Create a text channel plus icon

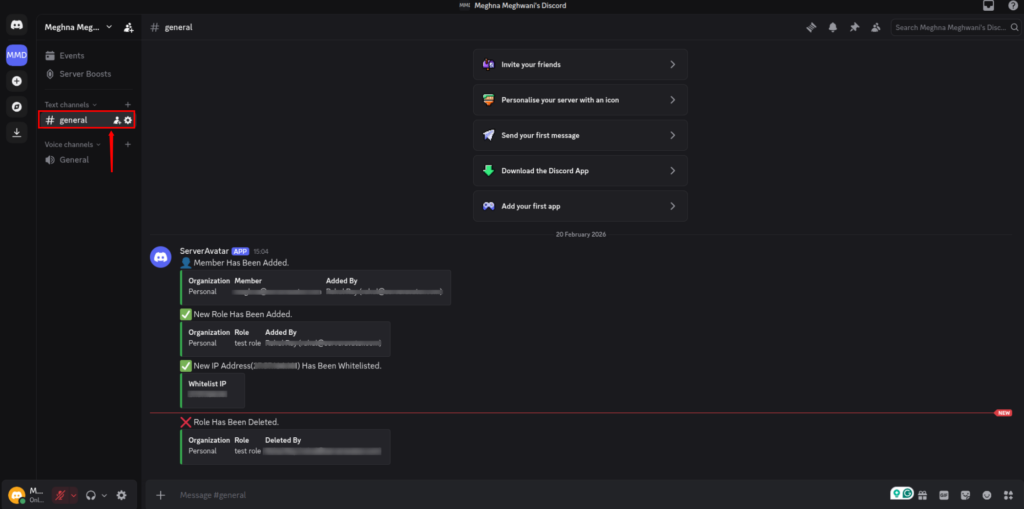pos(128,105)
